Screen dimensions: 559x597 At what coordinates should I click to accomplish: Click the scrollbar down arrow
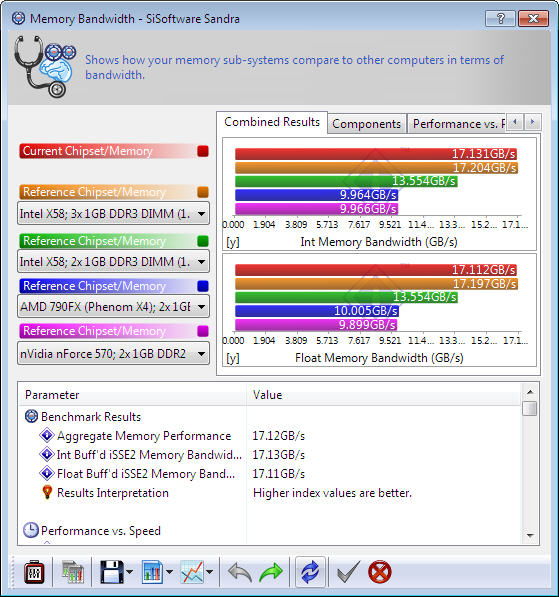[530, 535]
